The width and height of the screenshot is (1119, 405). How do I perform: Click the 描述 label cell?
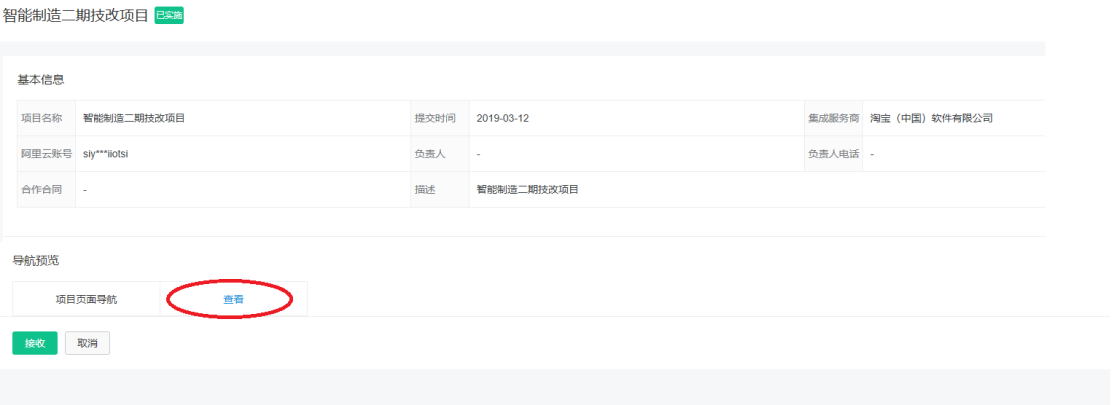pyautogui.click(x=440, y=190)
